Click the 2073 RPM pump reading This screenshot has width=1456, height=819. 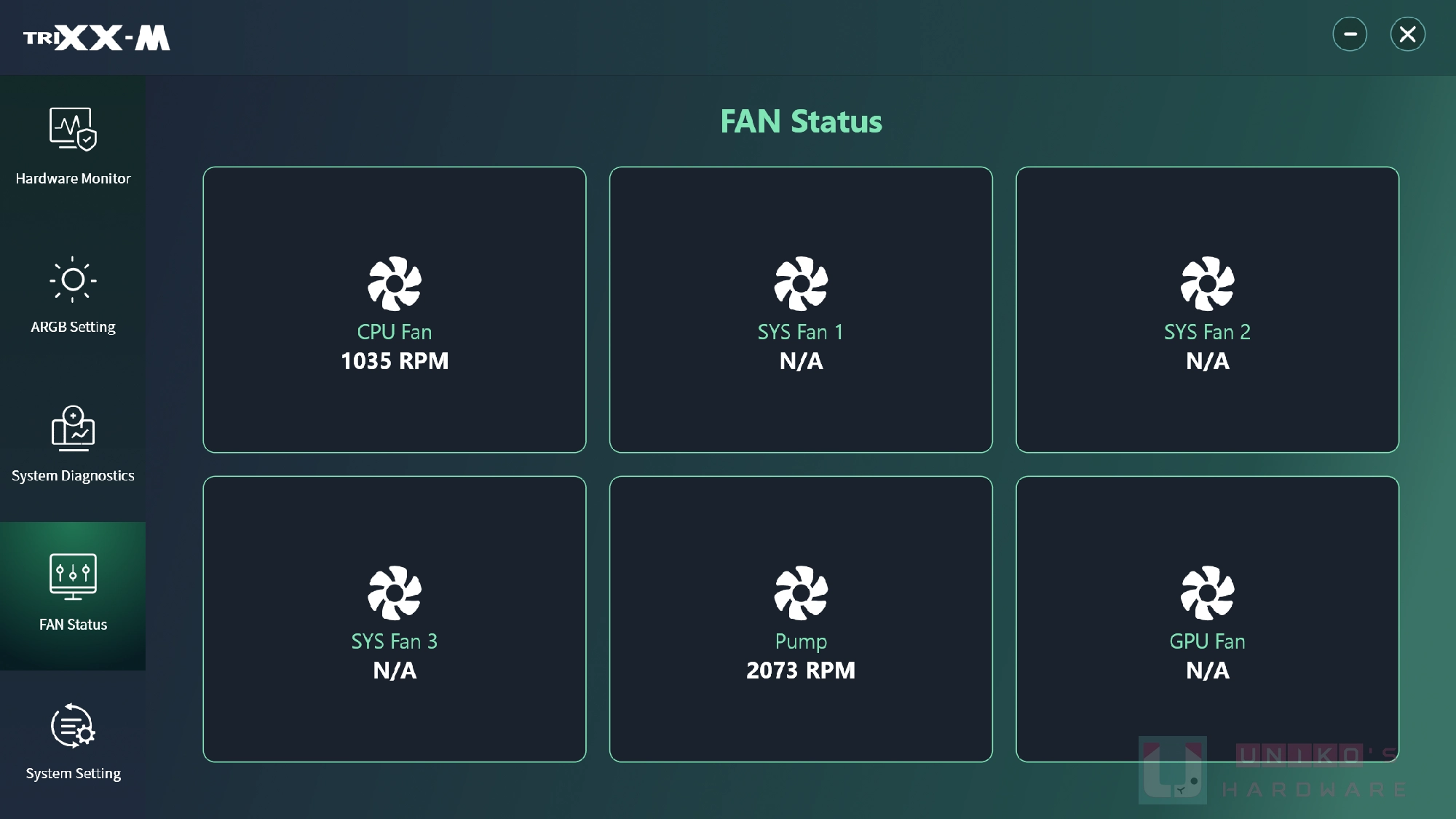click(801, 670)
